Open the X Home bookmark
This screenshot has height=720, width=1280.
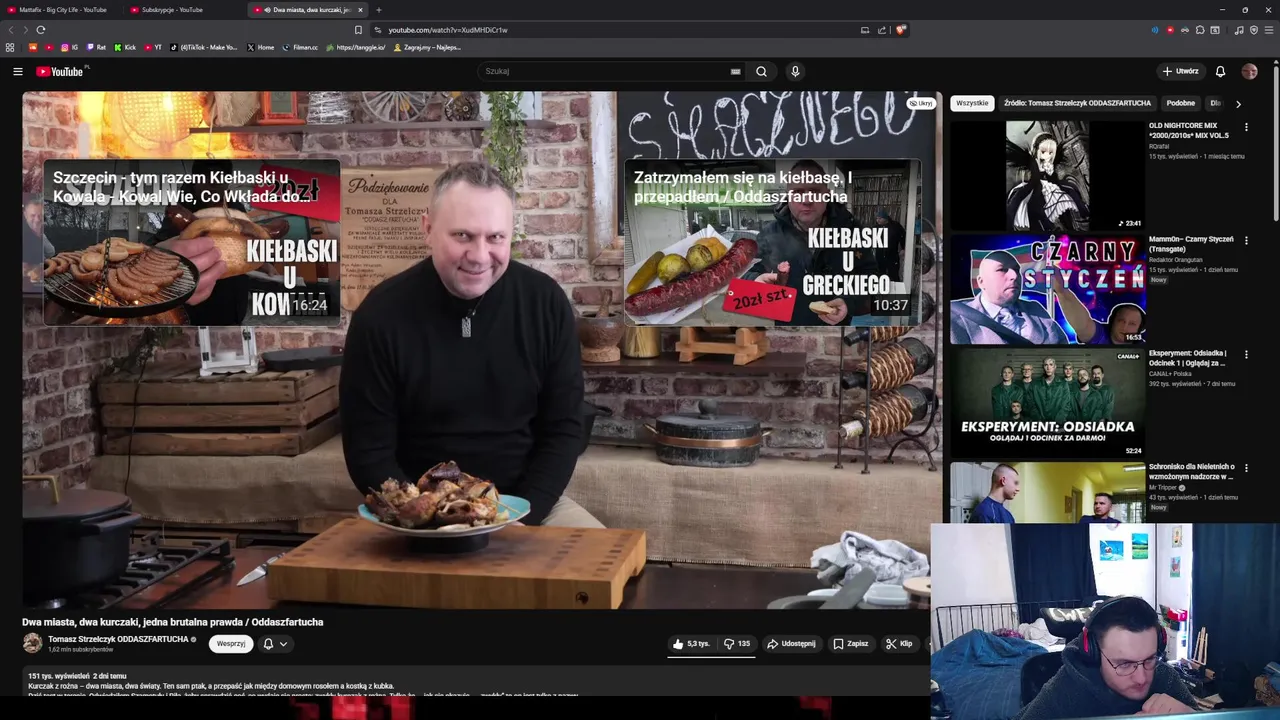point(260,47)
